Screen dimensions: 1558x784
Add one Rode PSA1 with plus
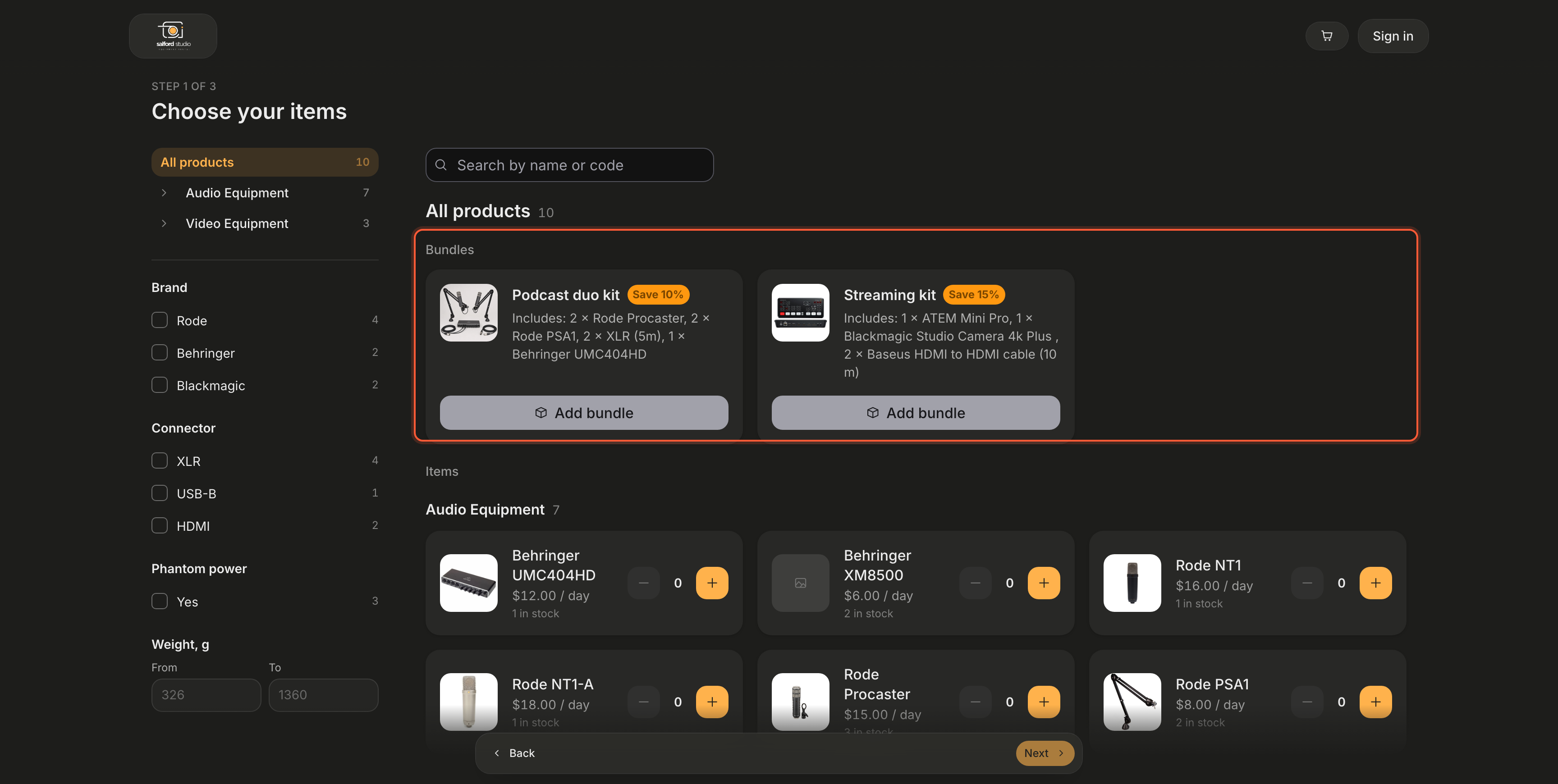[1375, 702]
